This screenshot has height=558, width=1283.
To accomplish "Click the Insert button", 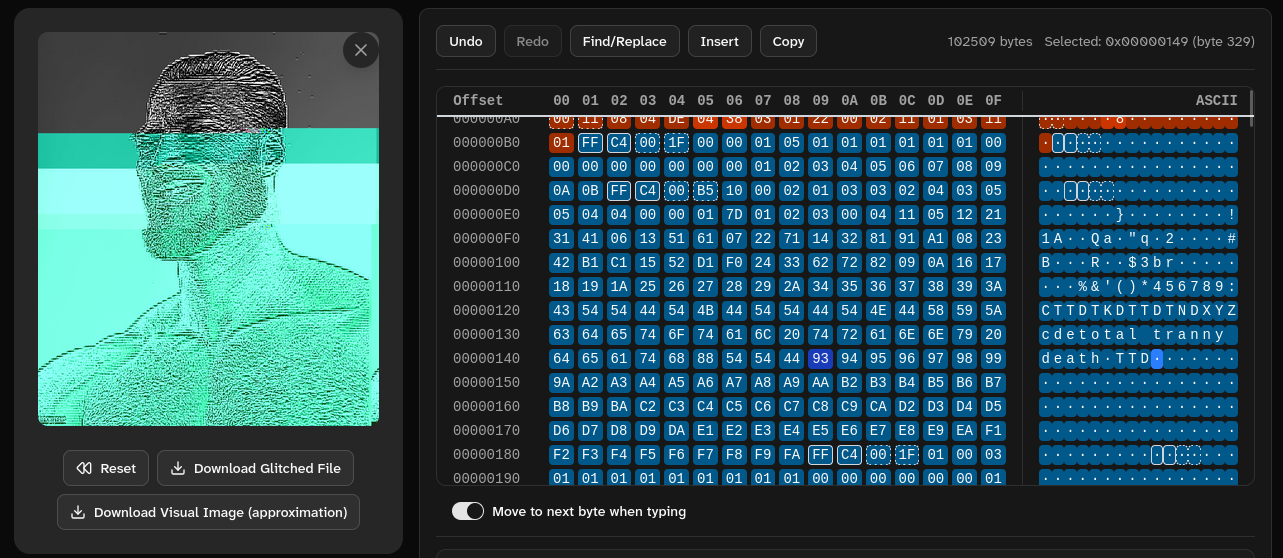I will [719, 41].
